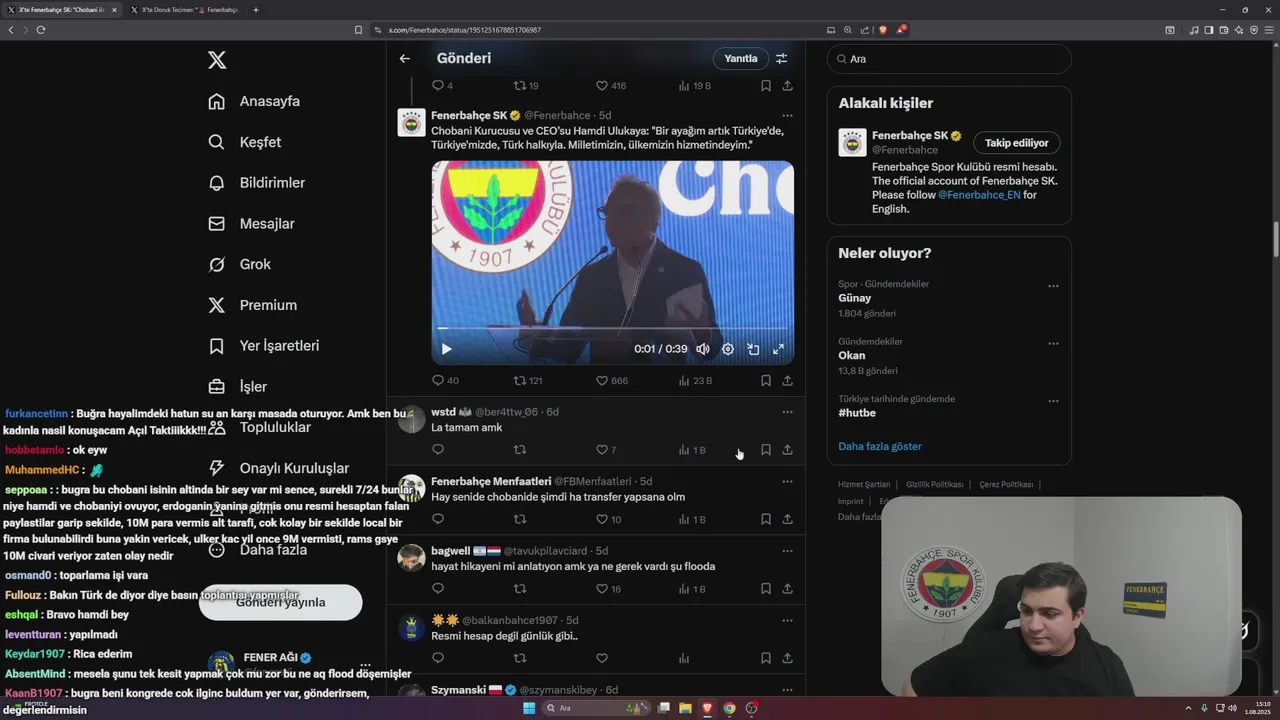The width and height of the screenshot is (1280, 720).
Task: Open more options on bagwell reply
Action: coord(787,551)
